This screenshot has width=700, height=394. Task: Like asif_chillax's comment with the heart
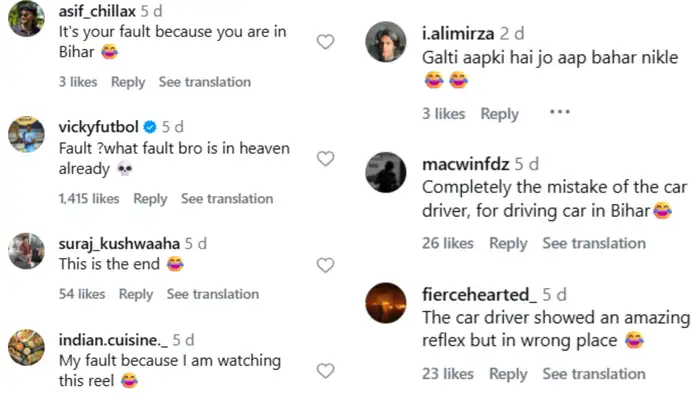click(325, 42)
